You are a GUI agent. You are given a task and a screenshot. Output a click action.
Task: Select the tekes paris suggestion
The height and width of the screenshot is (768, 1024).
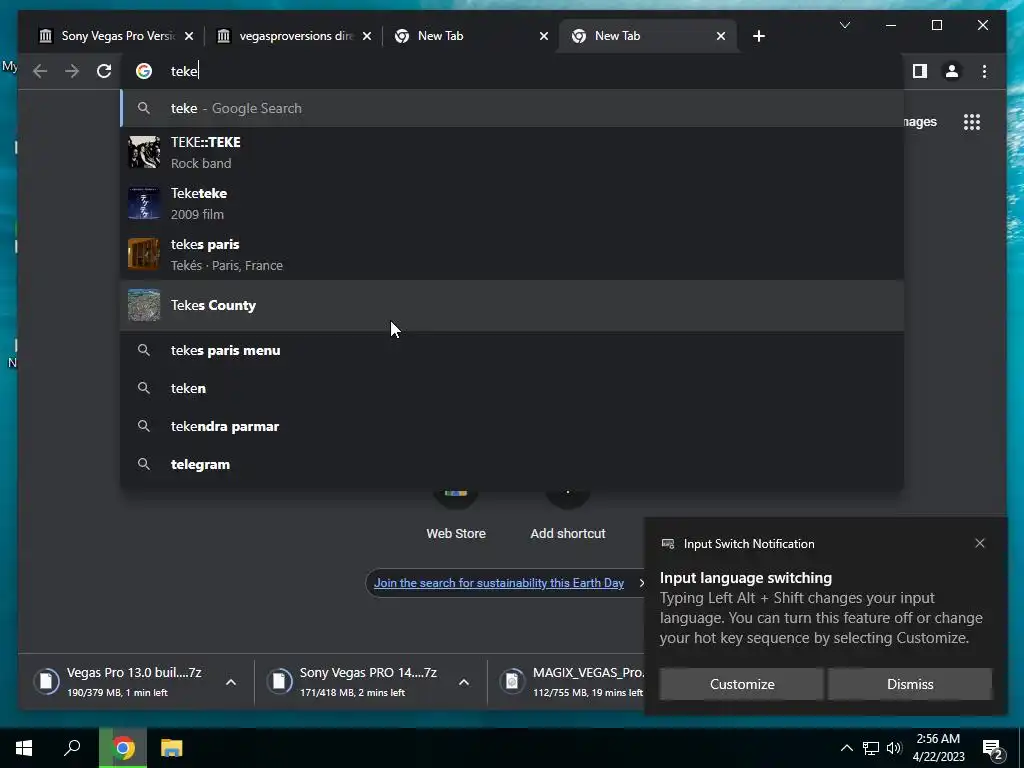pyautogui.click(x=513, y=254)
